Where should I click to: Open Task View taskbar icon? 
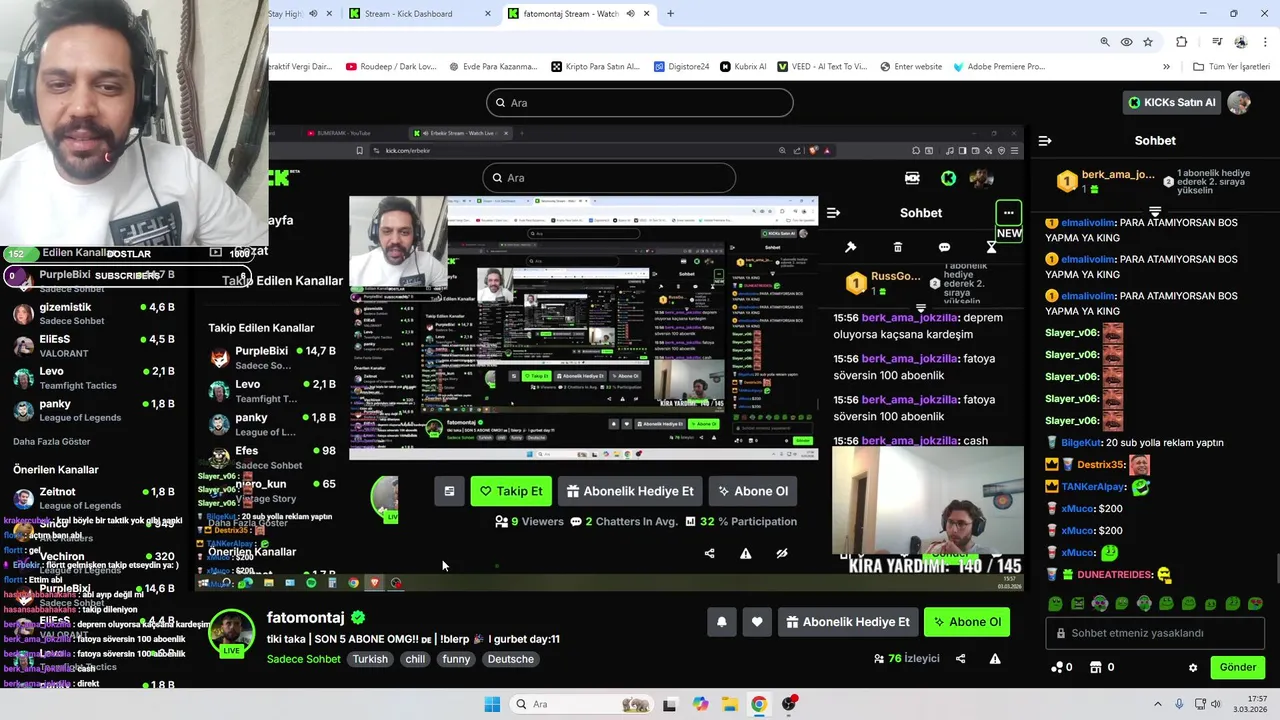tap(669, 704)
